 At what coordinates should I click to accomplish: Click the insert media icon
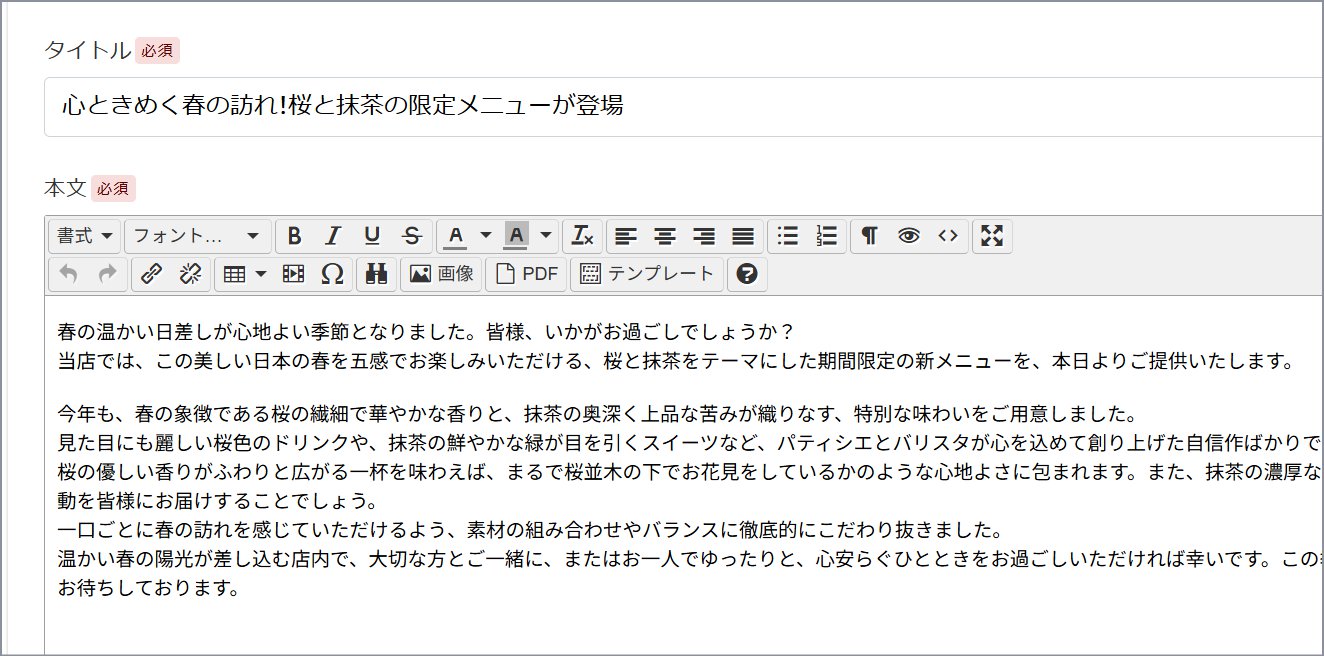(x=293, y=274)
